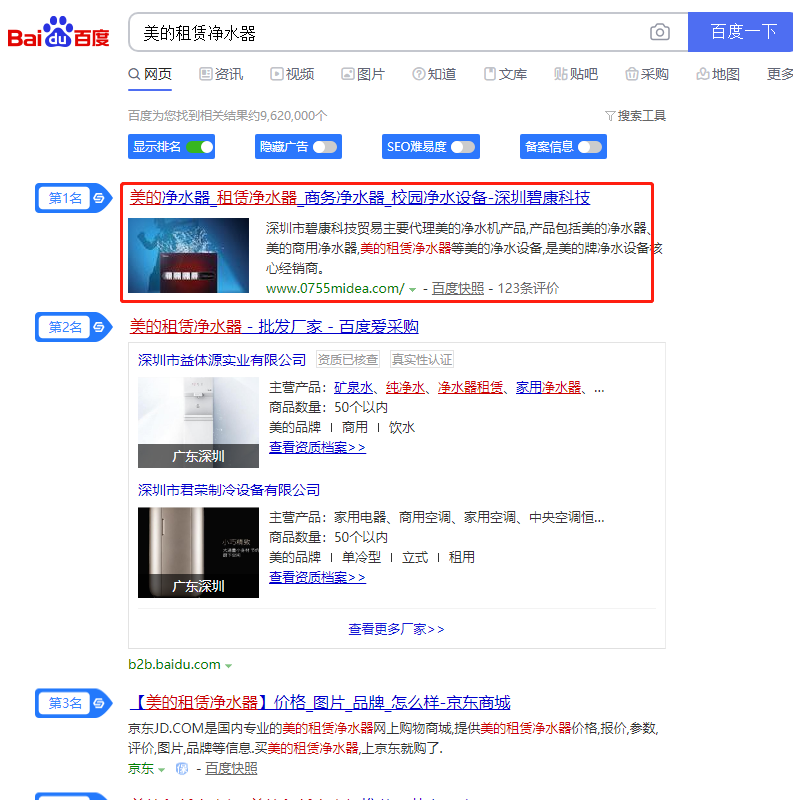The height and width of the screenshot is (800, 793).
Task: Open the b2b.baidu.com source link
Action: point(174,665)
